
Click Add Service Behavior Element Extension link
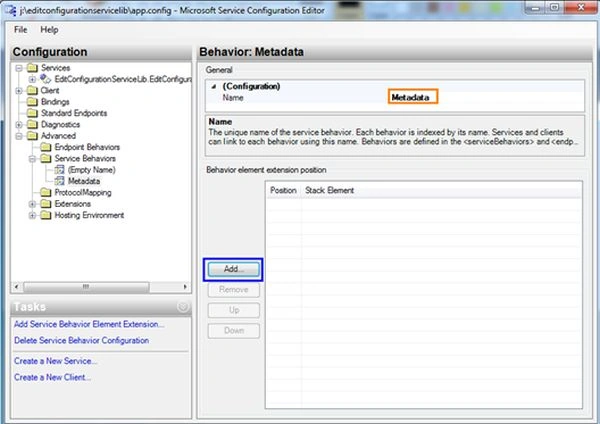coord(89,324)
